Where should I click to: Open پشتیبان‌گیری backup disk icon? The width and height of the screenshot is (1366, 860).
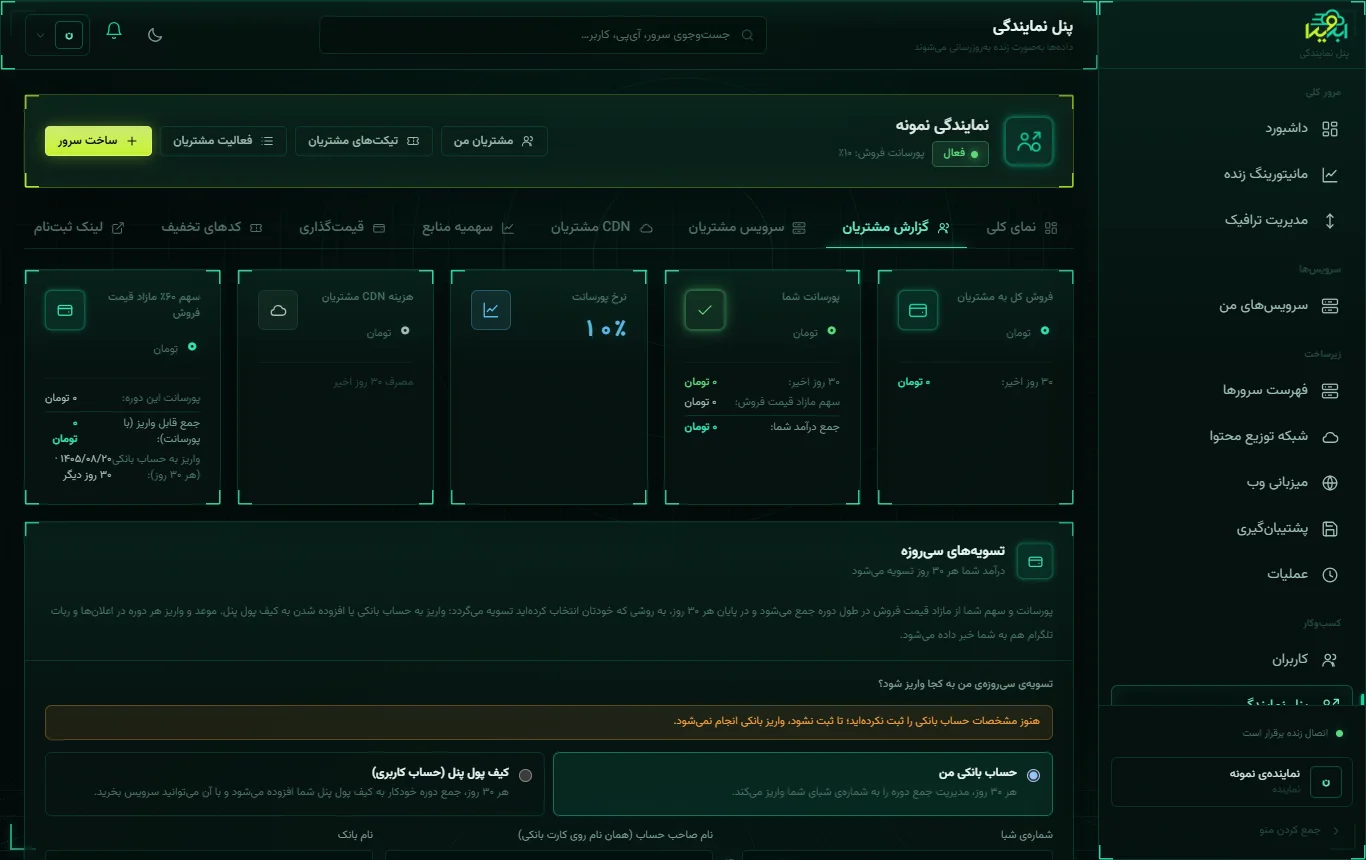click(1329, 529)
